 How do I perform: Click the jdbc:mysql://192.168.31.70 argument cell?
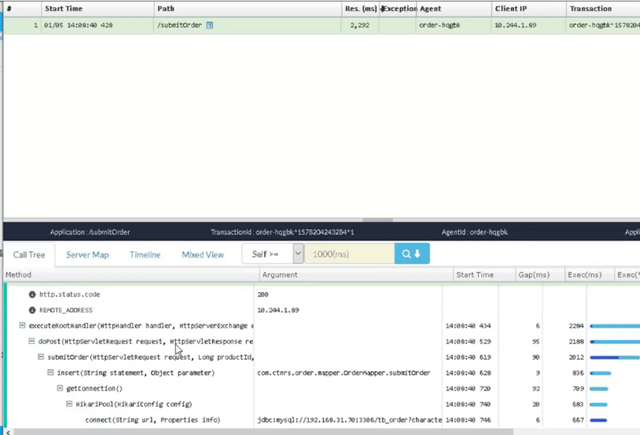[x=349, y=419]
